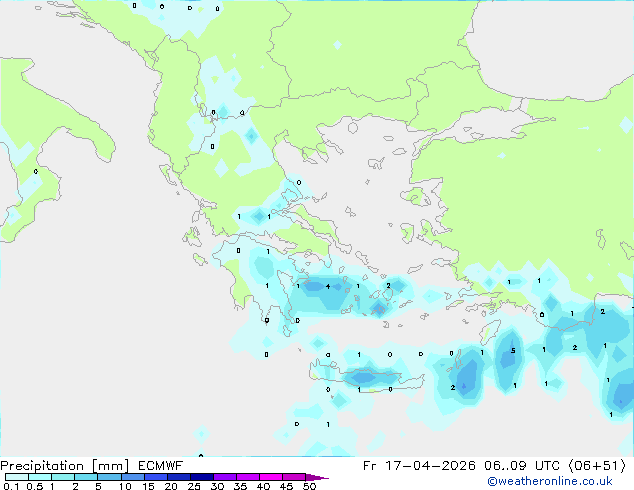Click the '10' legend scale label

point(125,486)
